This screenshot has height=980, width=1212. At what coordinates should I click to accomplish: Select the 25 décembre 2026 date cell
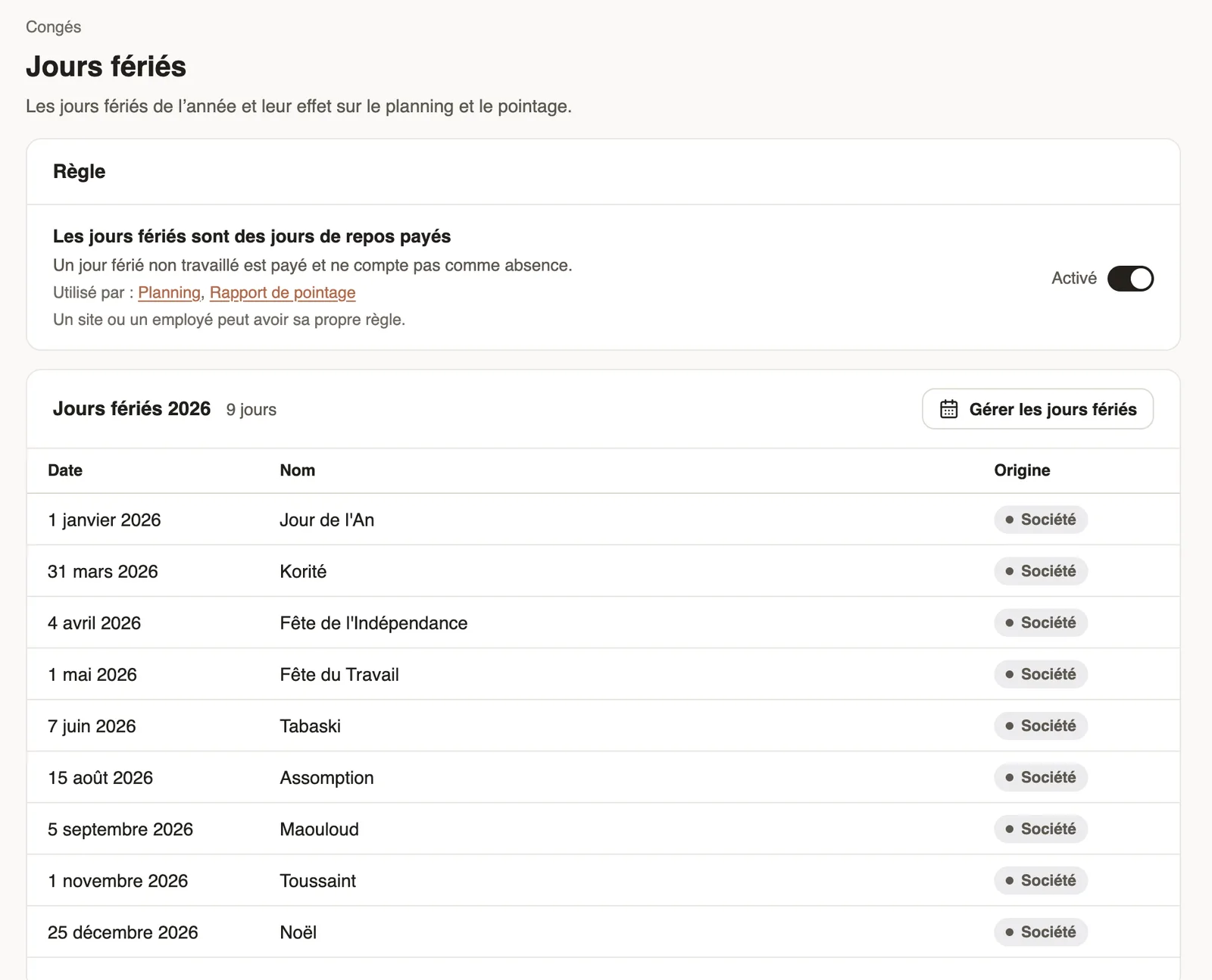(123, 932)
